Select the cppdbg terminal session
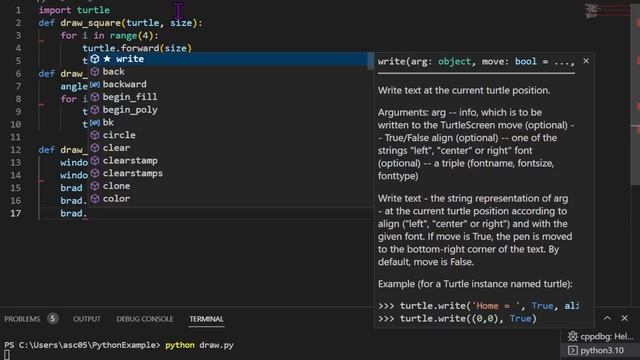This screenshot has height=360, width=640. (601, 336)
